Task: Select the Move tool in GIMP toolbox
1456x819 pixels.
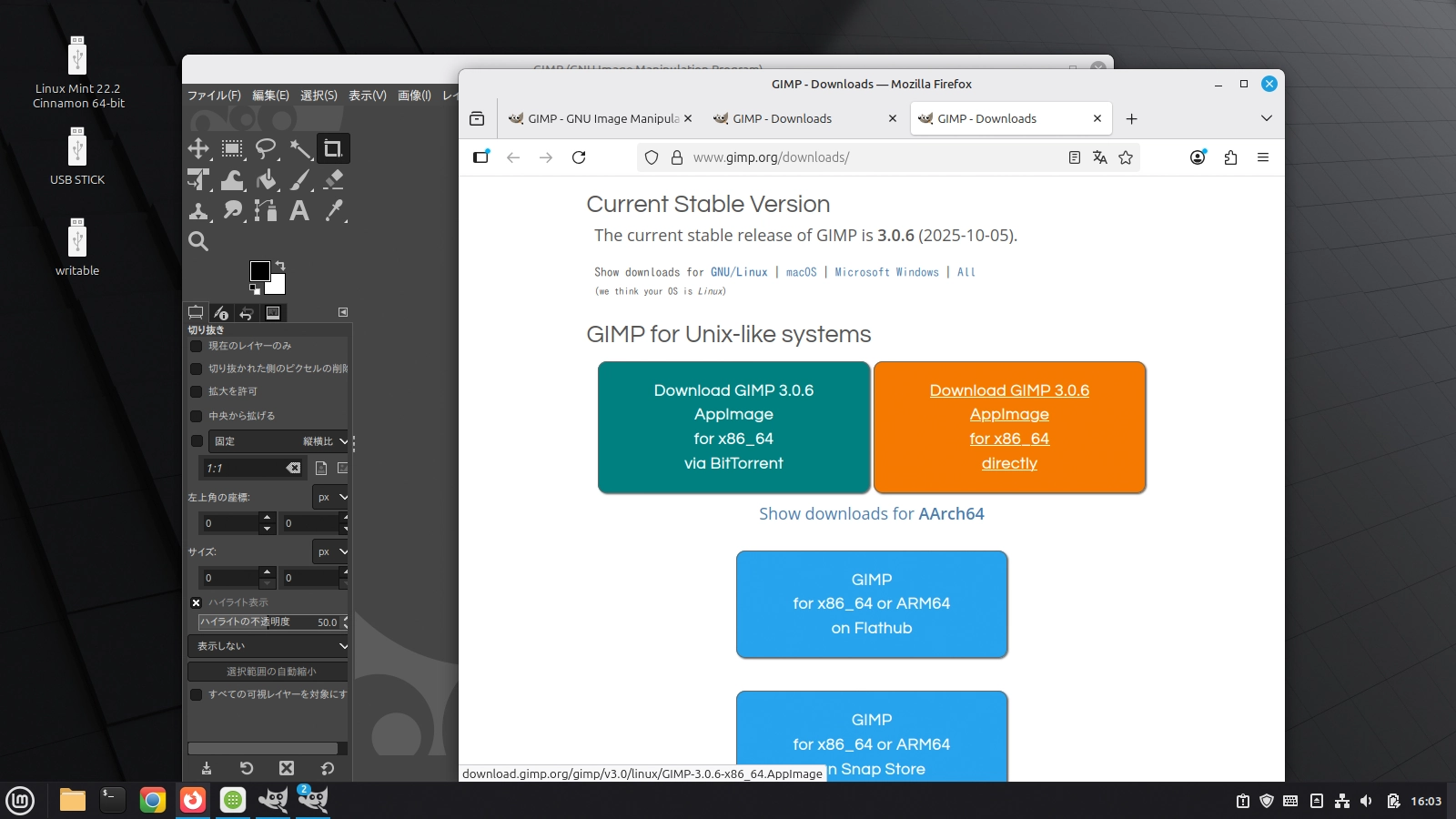Action: point(198,148)
